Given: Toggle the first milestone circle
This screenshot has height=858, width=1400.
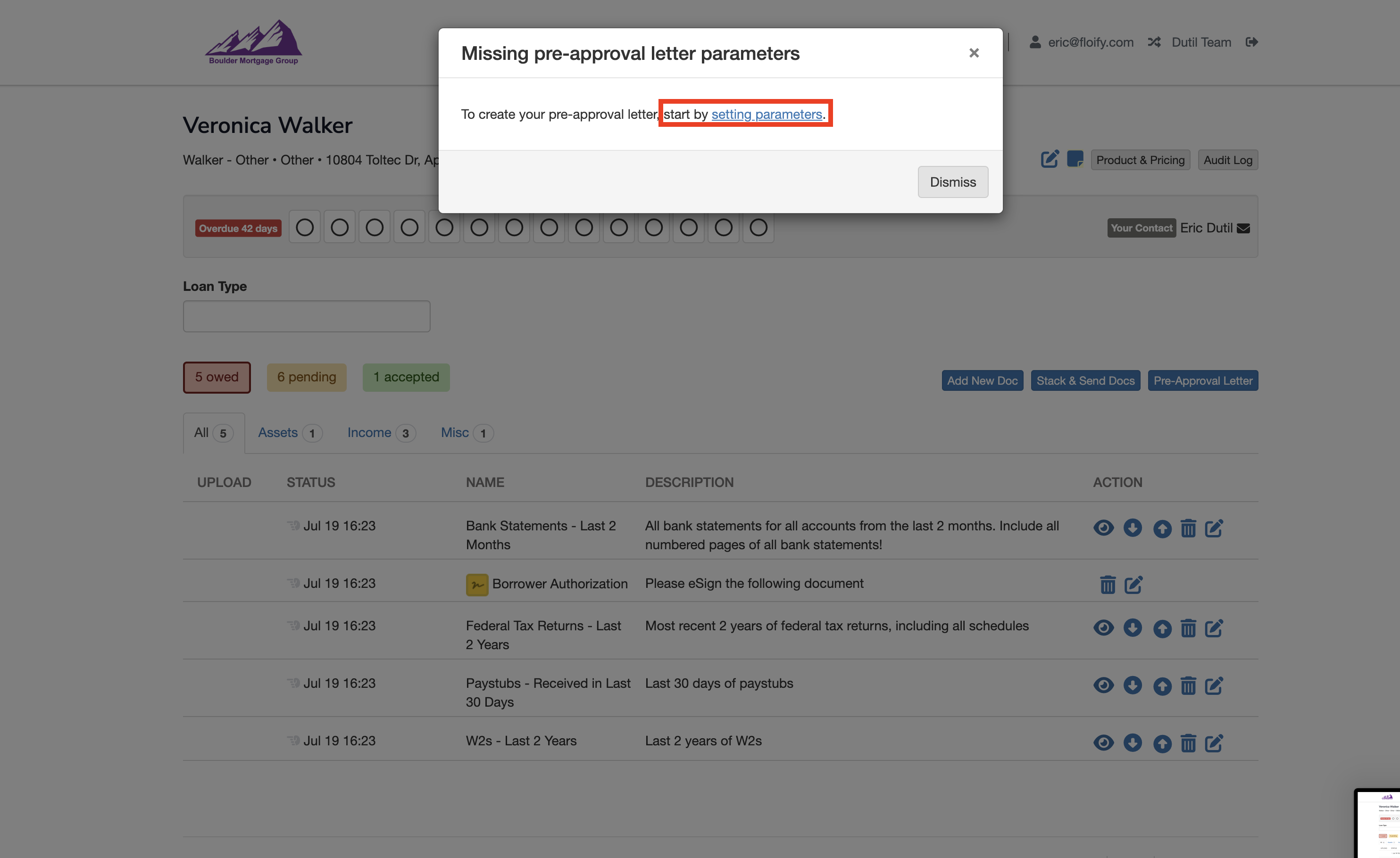Looking at the screenshot, I should [305, 228].
